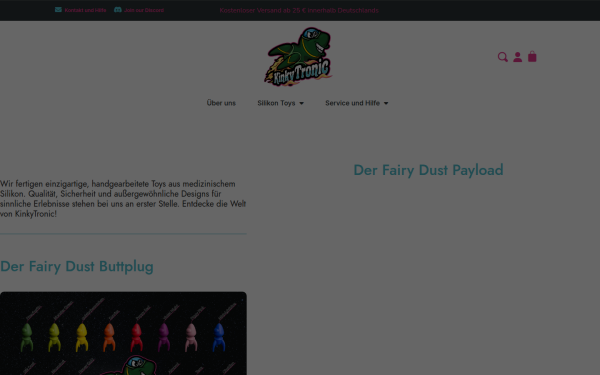Open the Kontakt und Hilfe link
600x375 pixels.
pos(85,10)
